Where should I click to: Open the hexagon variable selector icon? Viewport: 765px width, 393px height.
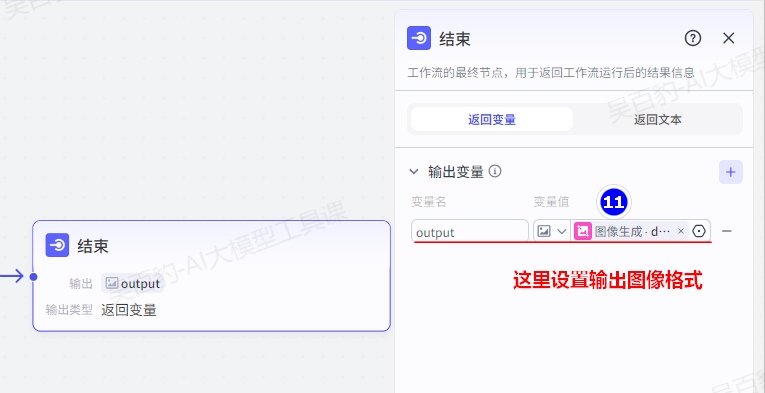699,231
